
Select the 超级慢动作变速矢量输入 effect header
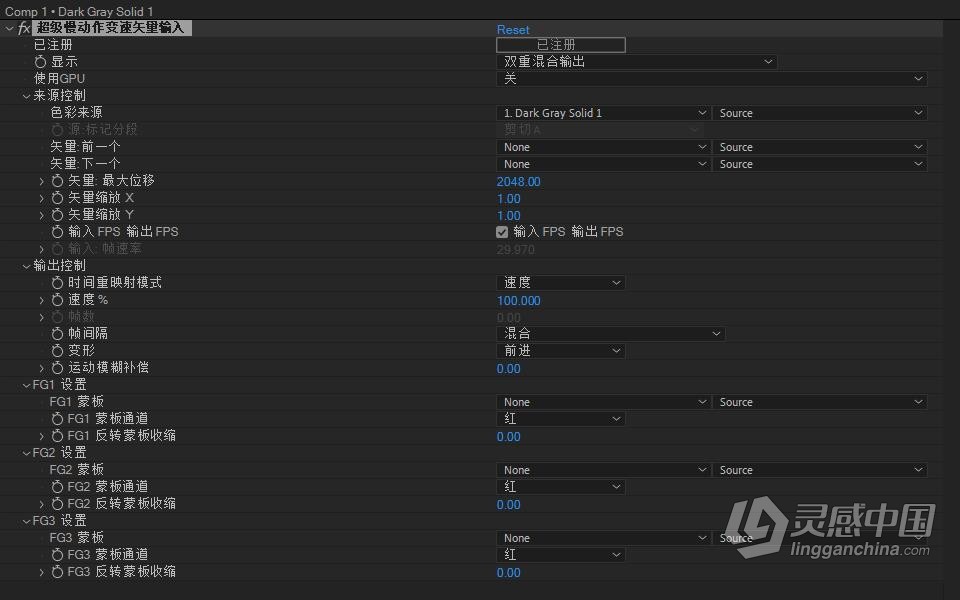point(110,28)
